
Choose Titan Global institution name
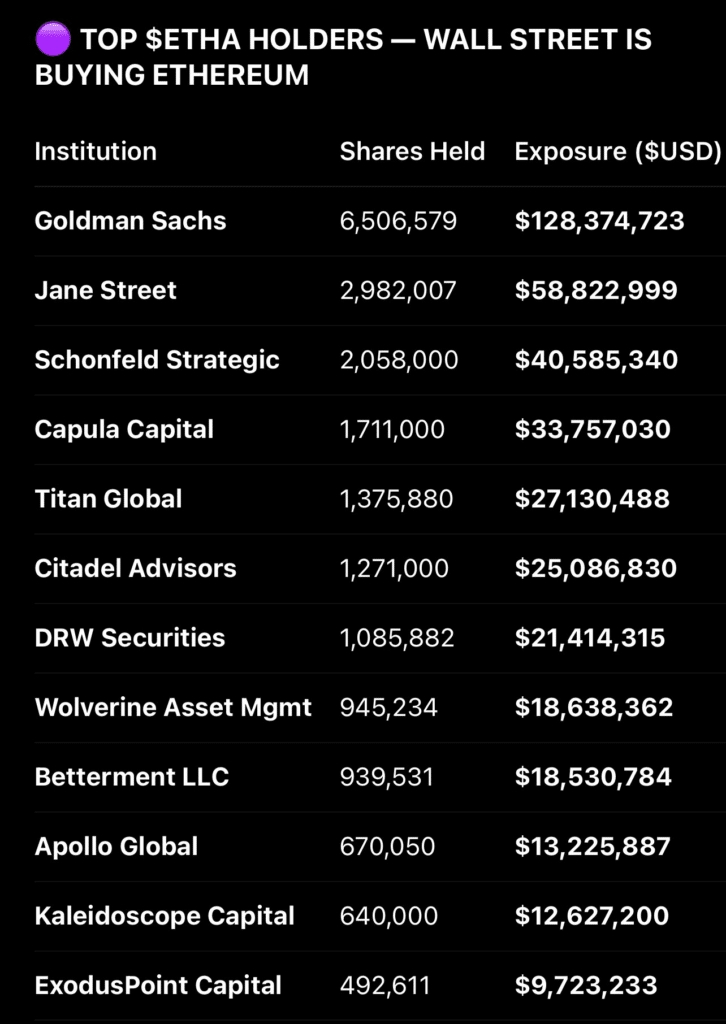click(x=108, y=499)
